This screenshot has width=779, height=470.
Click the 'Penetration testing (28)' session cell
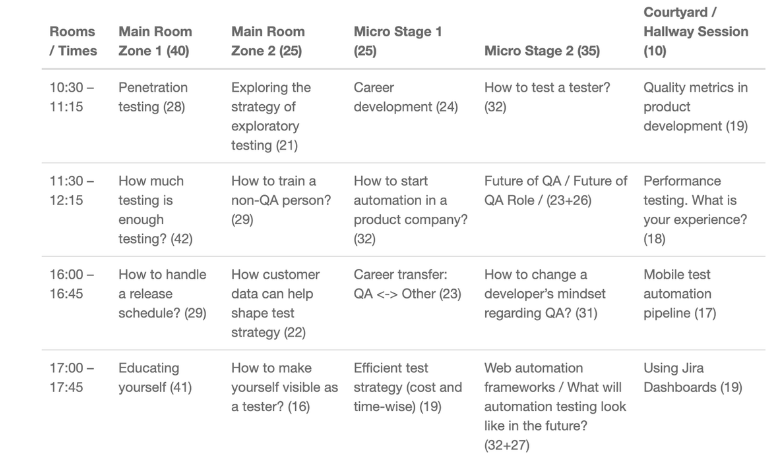pos(153,97)
